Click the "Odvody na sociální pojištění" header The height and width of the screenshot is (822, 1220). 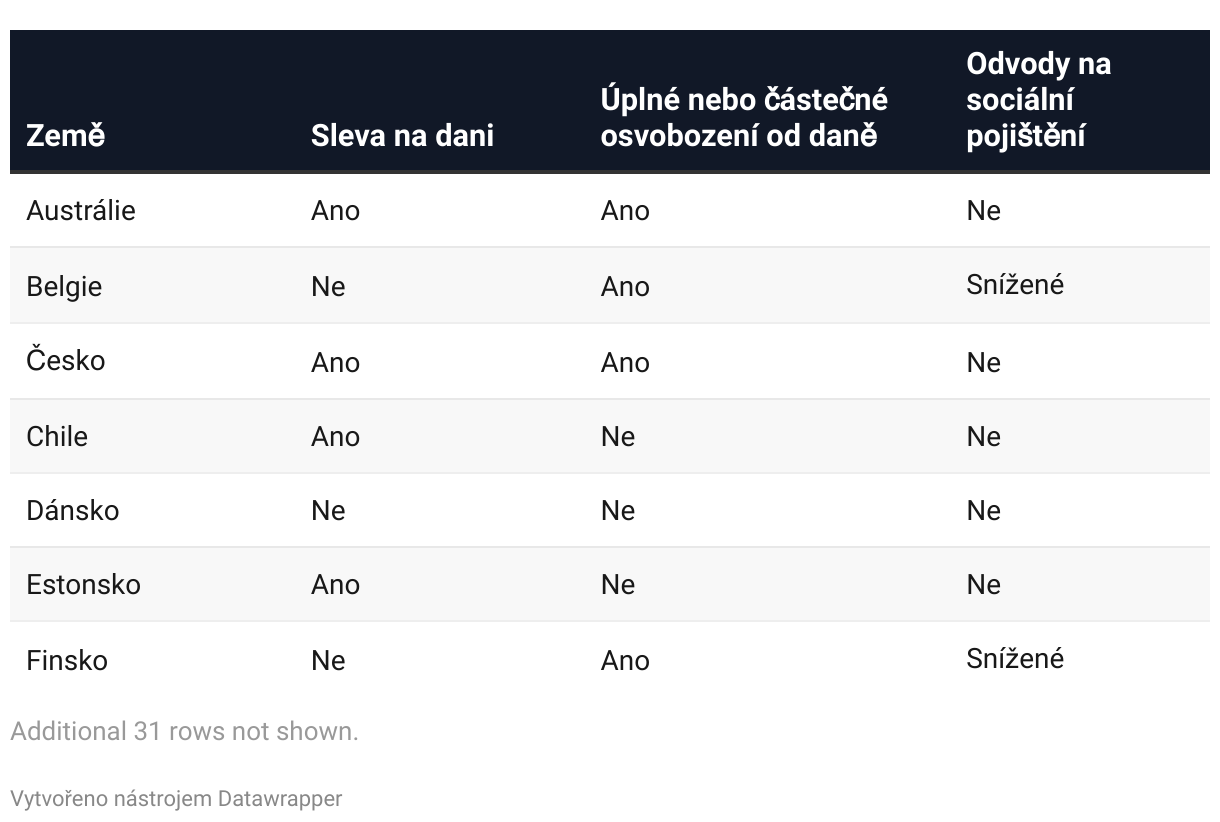(1038, 99)
